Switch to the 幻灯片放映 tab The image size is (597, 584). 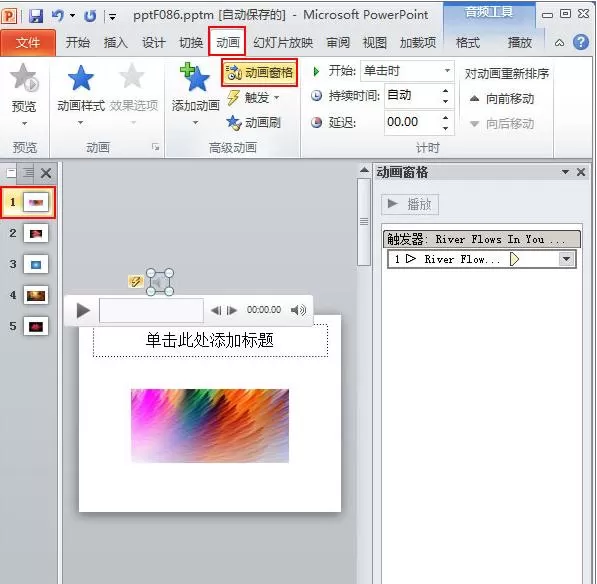point(283,42)
